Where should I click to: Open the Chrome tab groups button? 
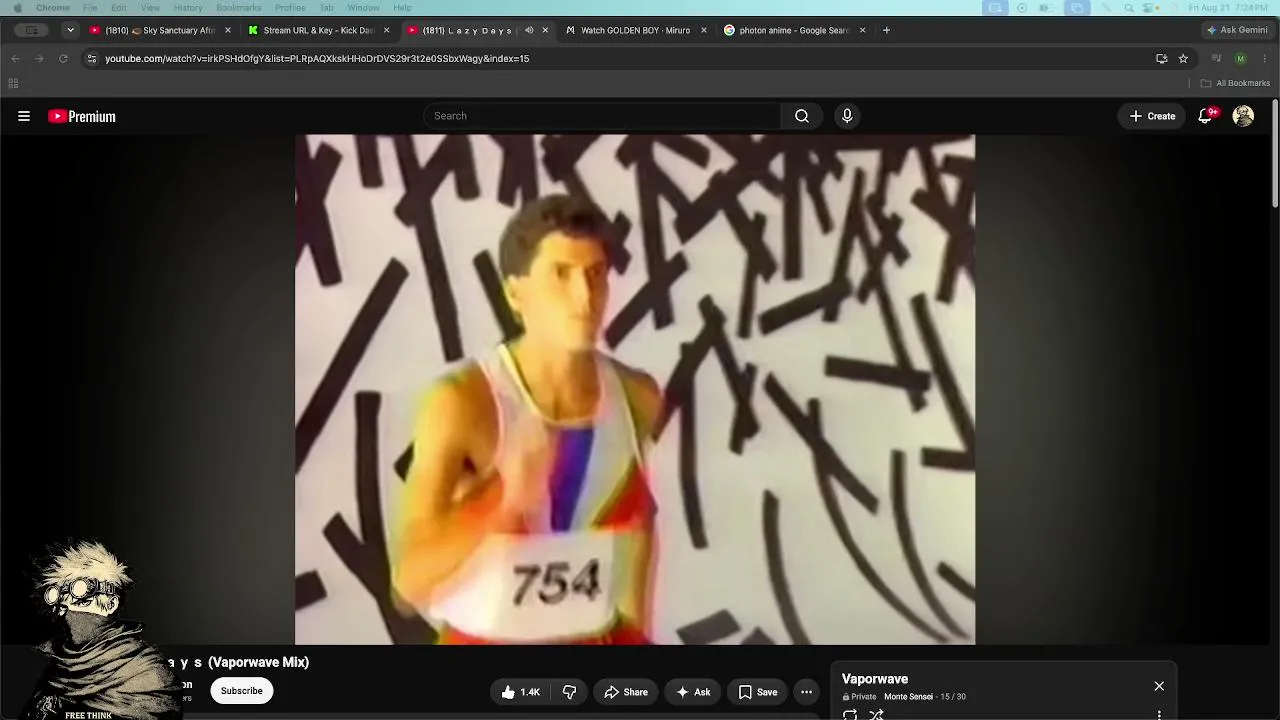[x=32, y=30]
